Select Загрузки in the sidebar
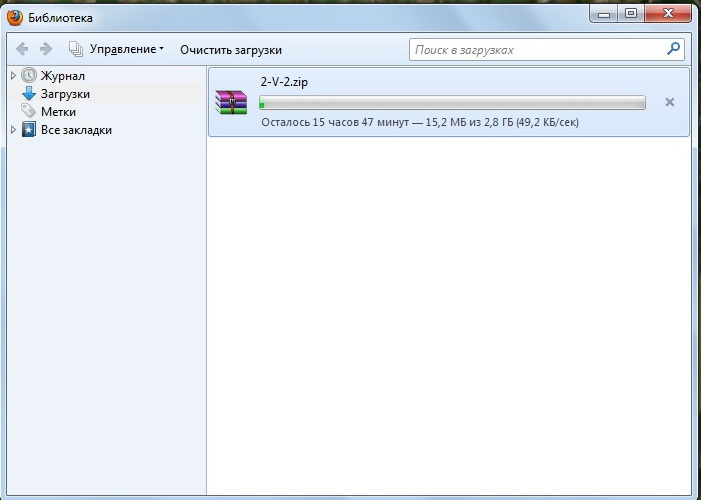The width and height of the screenshot is (701, 500). 65,94
